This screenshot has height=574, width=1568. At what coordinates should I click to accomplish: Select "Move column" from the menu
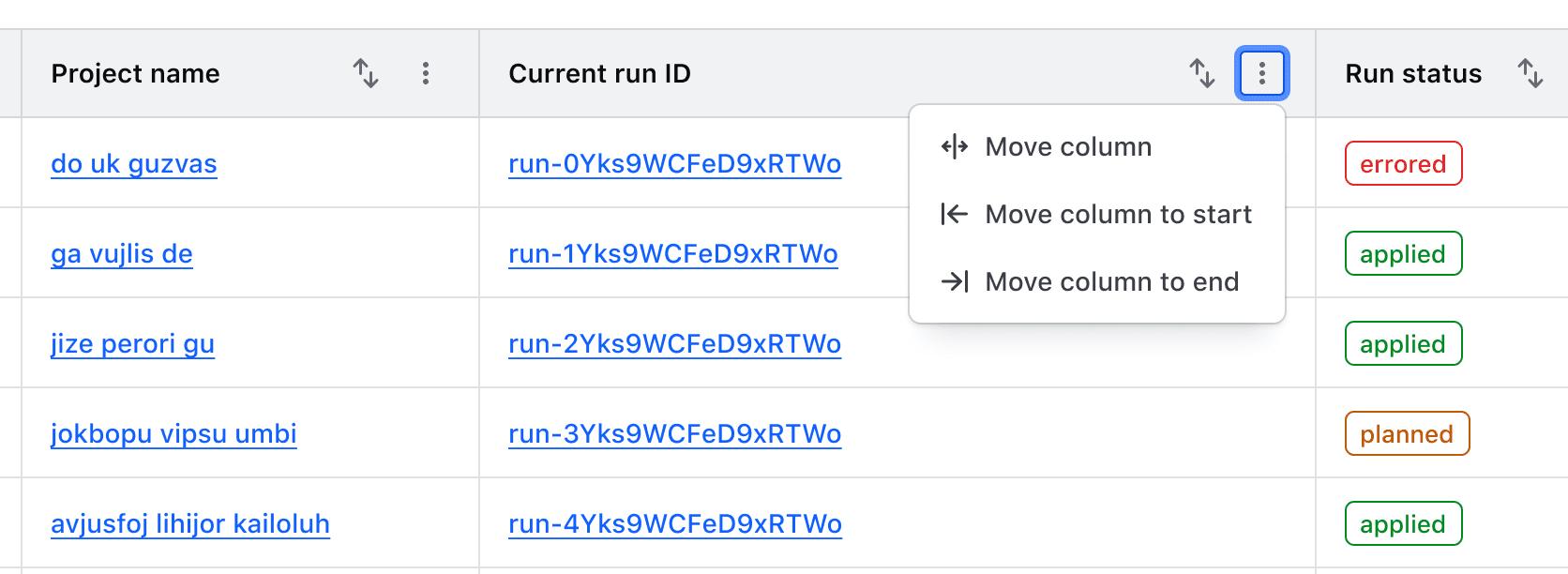coord(1068,146)
